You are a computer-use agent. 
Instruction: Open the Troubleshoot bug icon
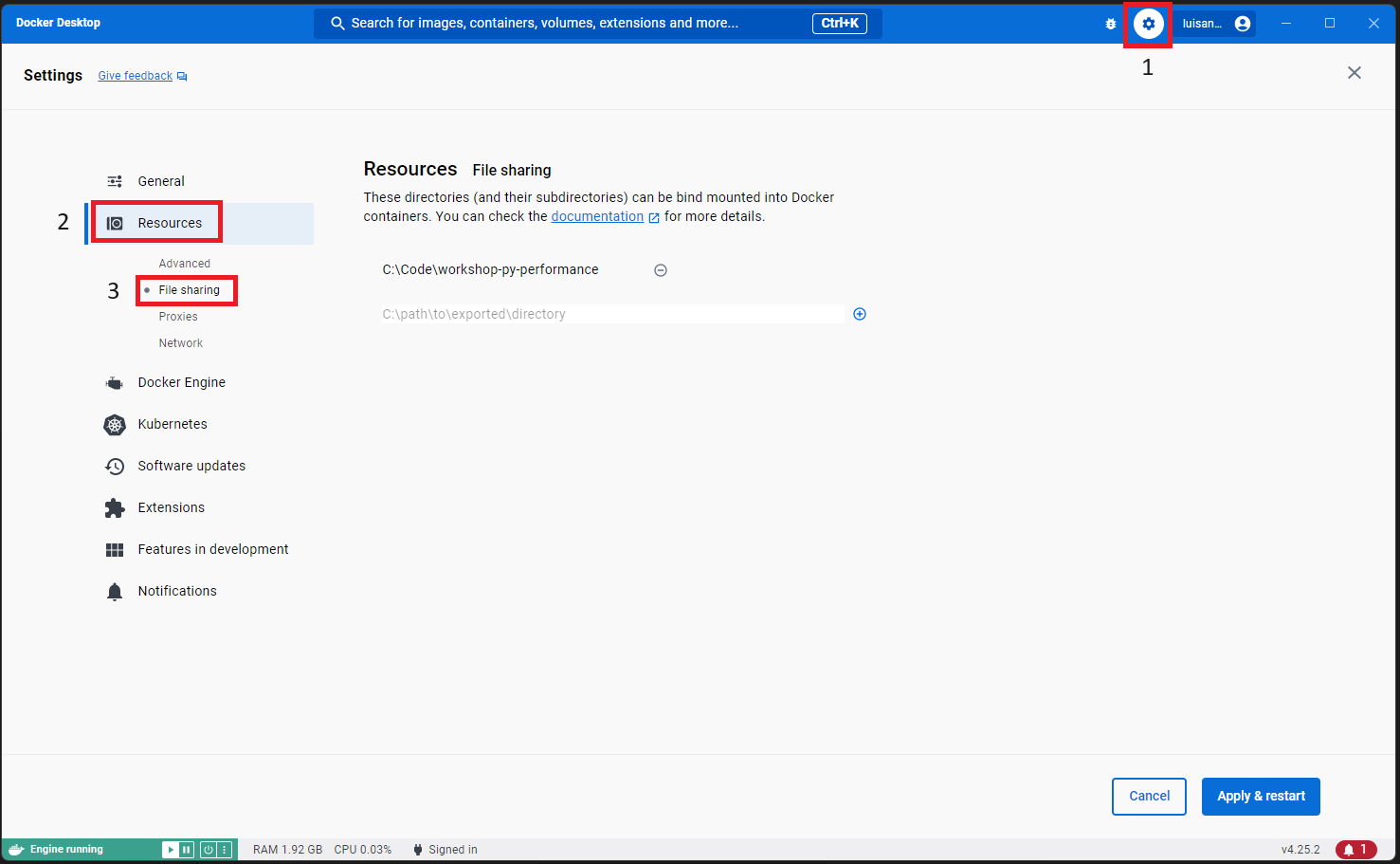point(1111,24)
